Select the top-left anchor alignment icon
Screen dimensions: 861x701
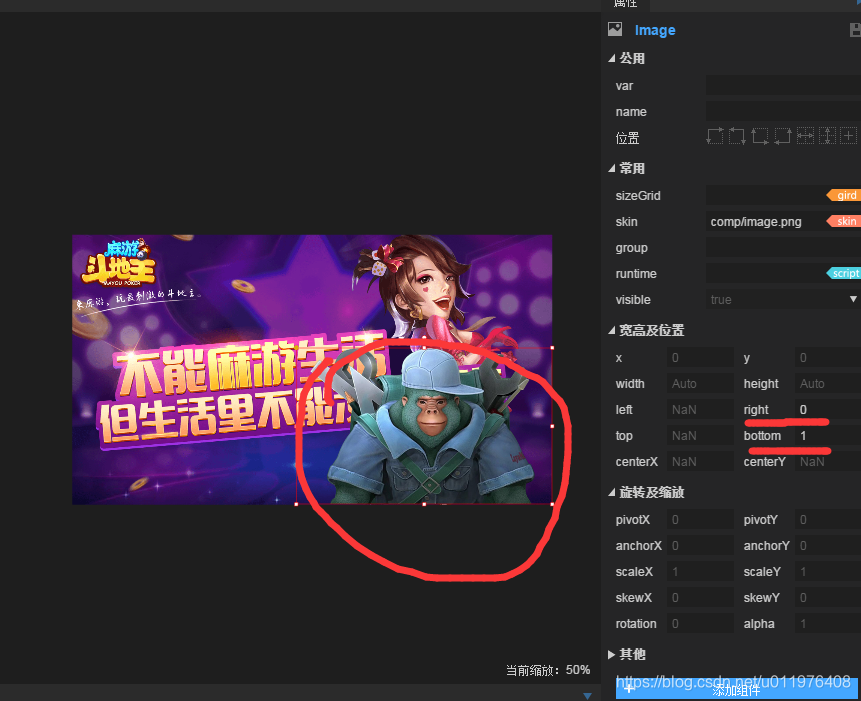tap(716, 135)
